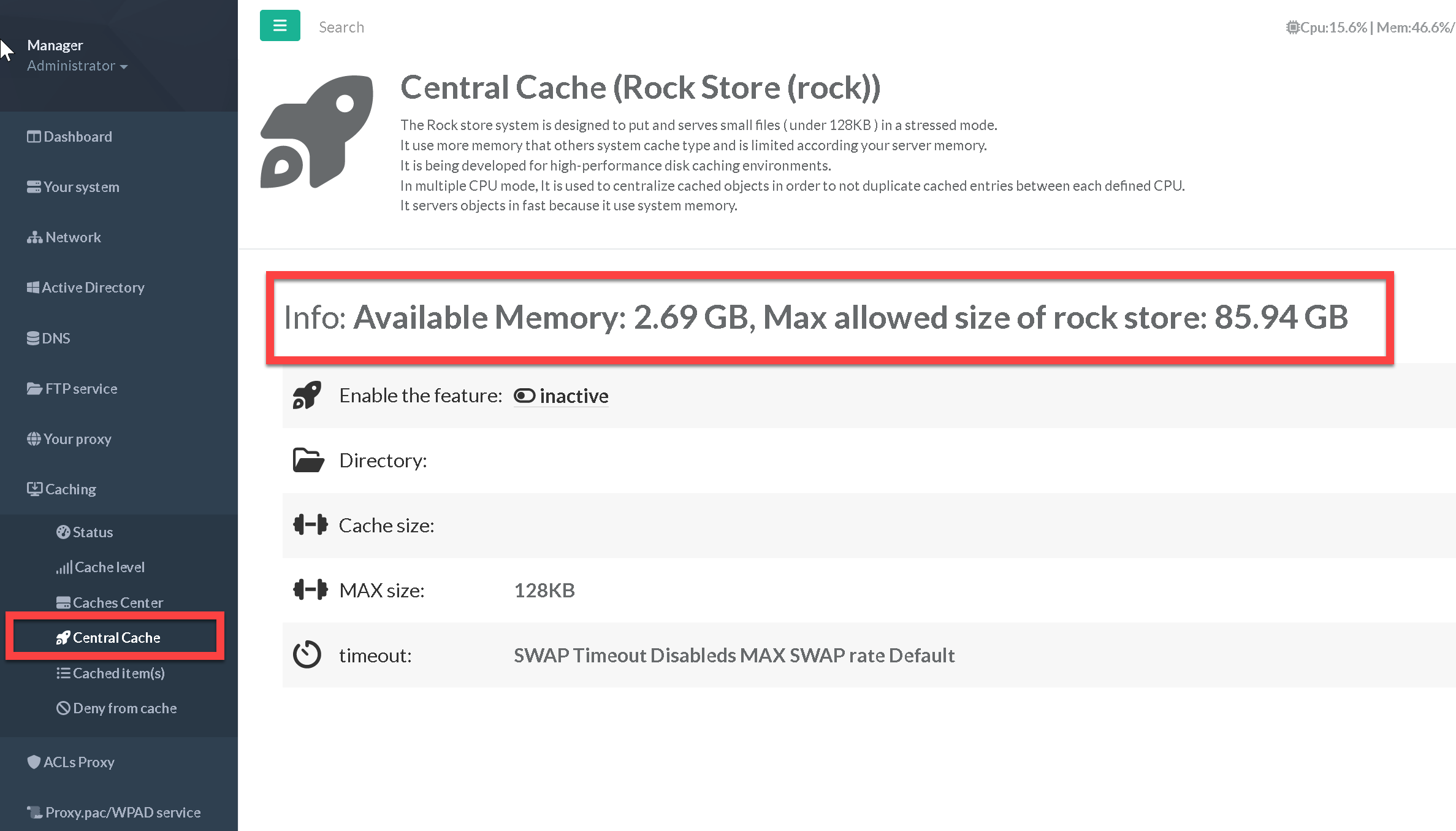
Task: Click the ACLs Proxy shield icon
Action: click(34, 762)
